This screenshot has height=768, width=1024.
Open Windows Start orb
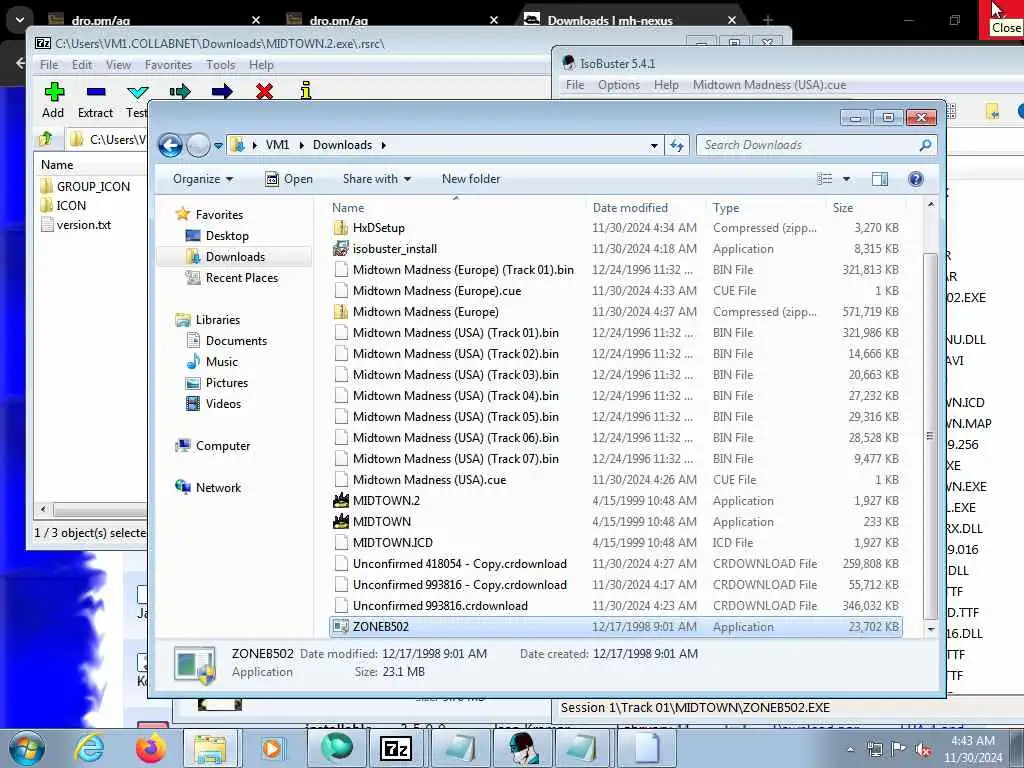pyautogui.click(x=27, y=748)
